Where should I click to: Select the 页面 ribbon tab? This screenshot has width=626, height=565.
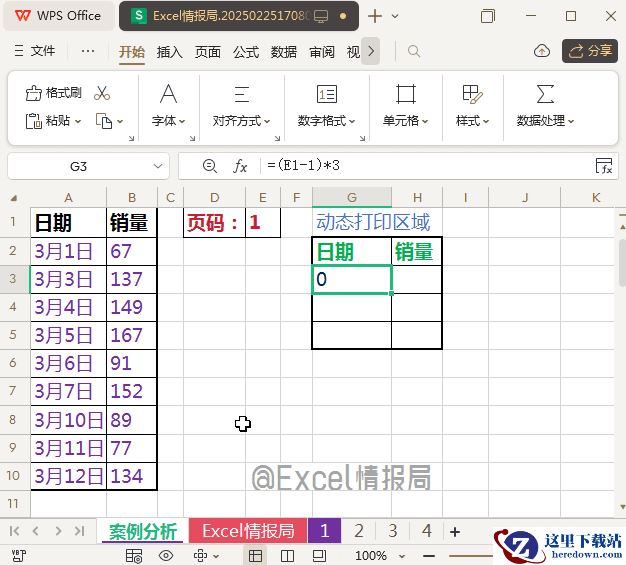208,52
